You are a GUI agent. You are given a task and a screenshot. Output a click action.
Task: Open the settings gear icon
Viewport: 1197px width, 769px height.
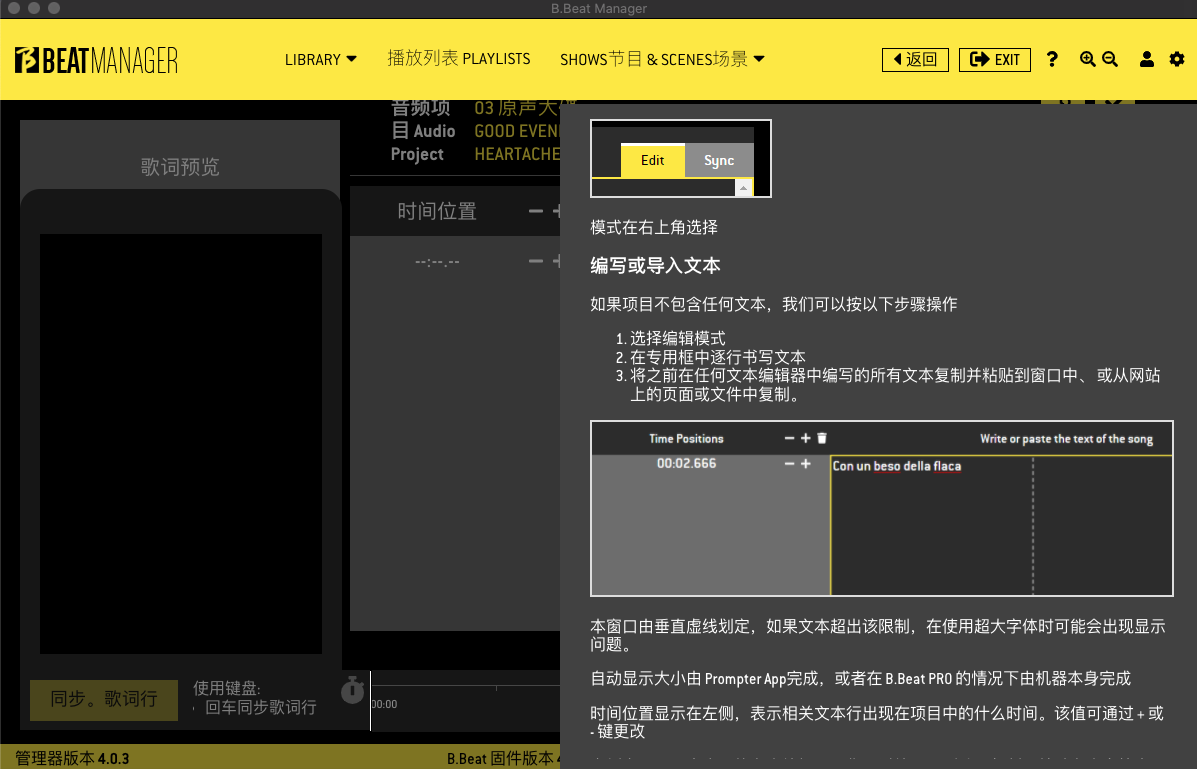[x=1177, y=60]
